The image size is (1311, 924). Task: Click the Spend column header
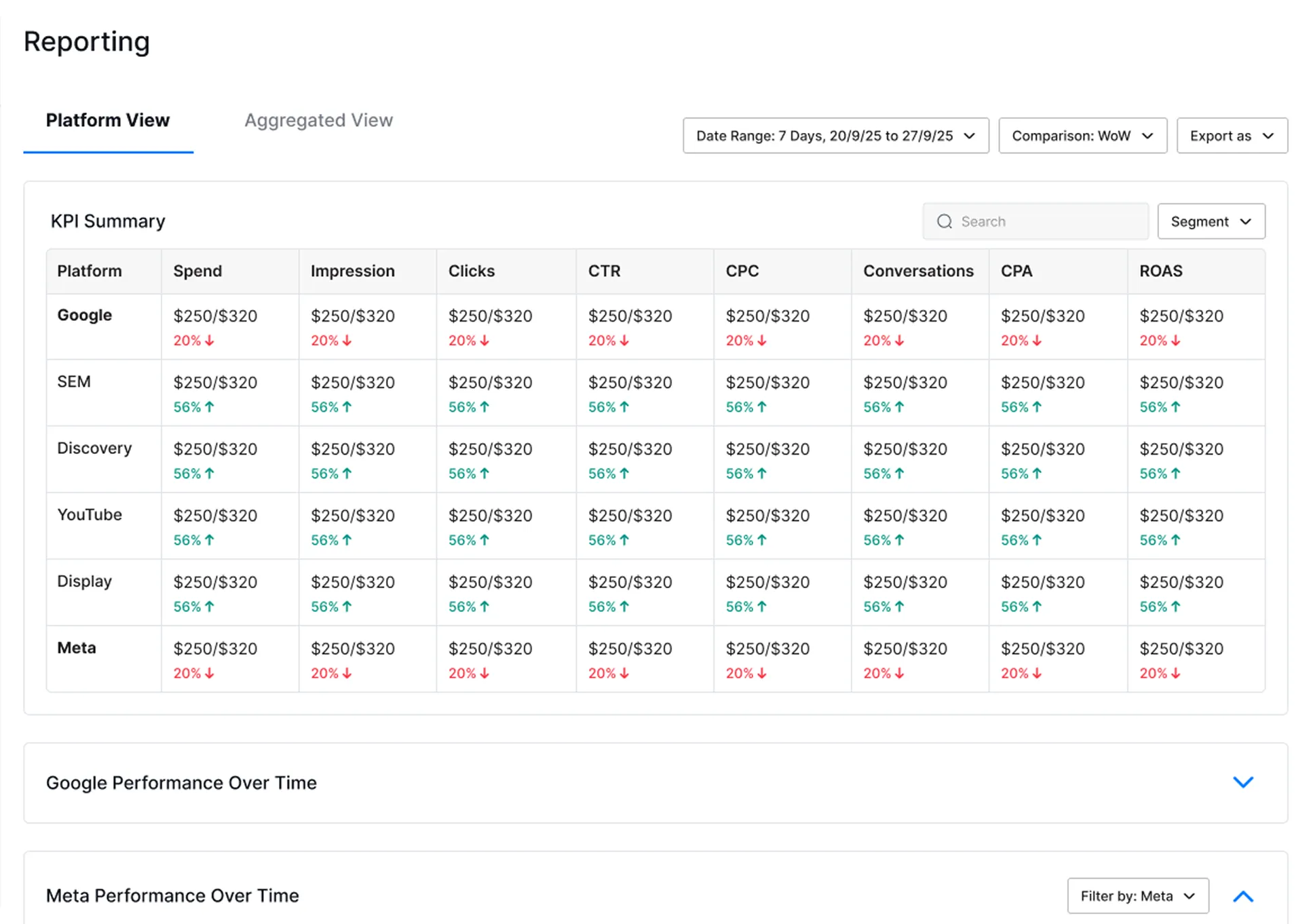tap(197, 271)
